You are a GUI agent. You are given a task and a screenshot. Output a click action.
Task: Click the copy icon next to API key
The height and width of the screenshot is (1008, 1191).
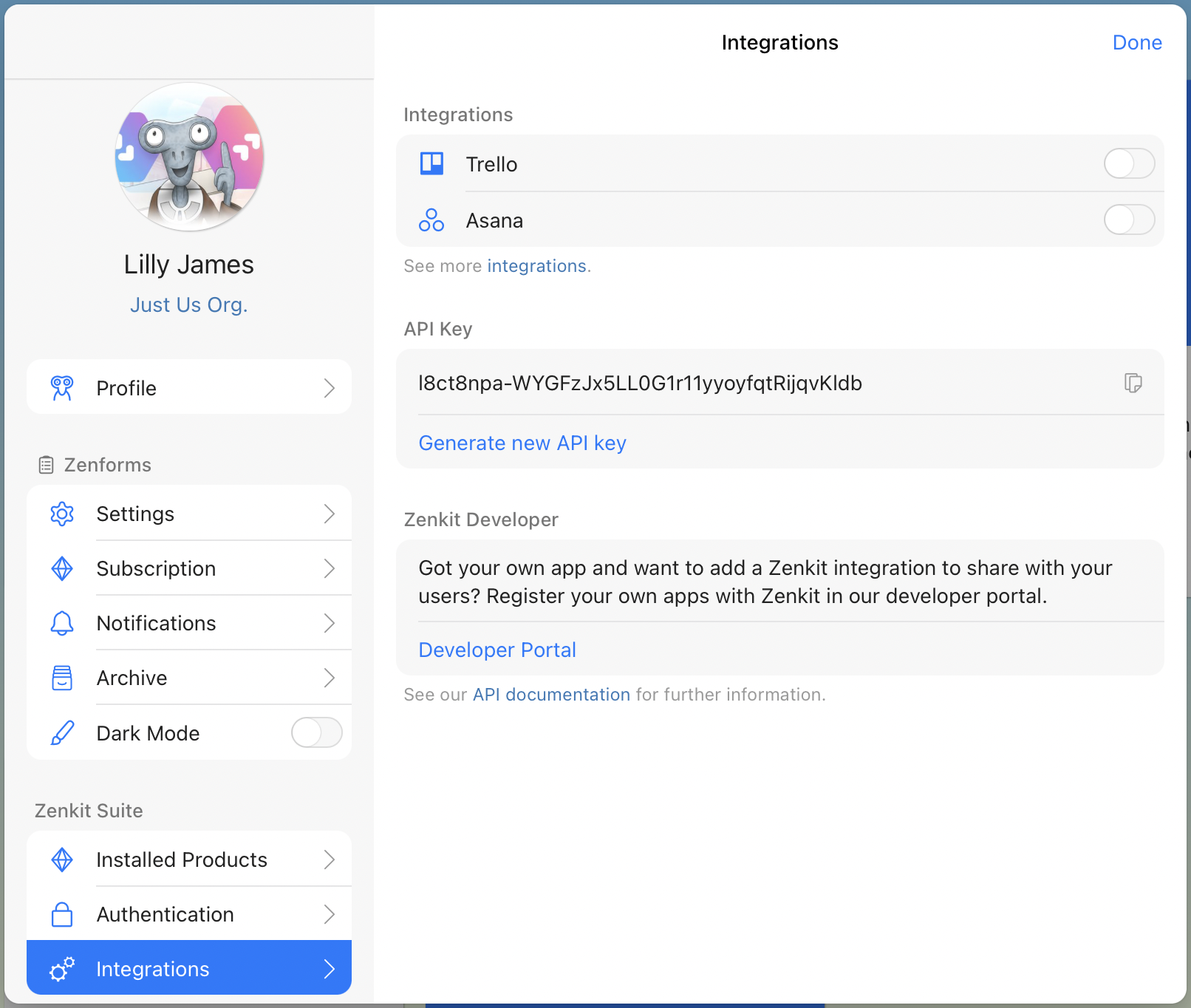coord(1133,383)
